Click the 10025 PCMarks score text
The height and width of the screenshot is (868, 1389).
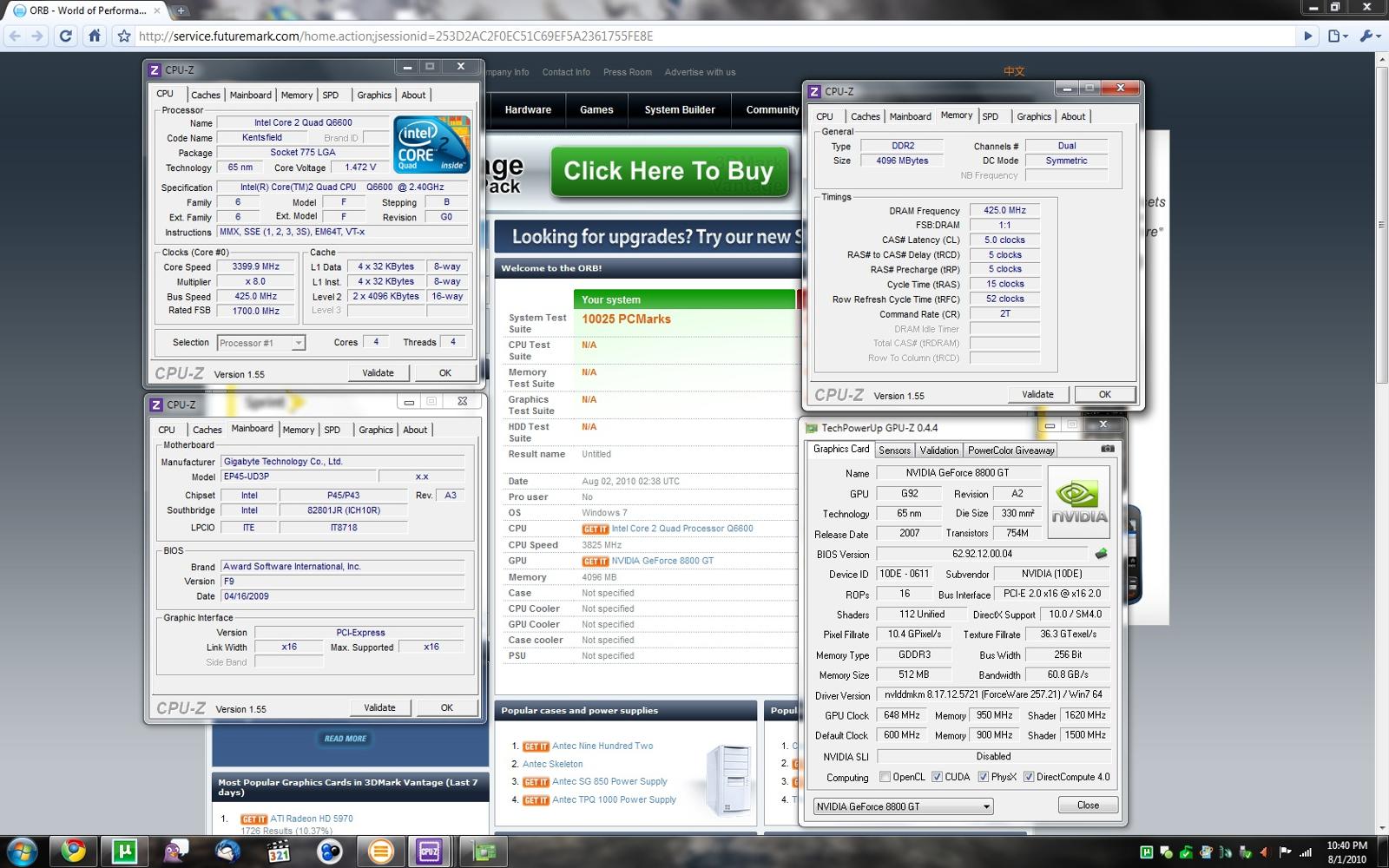[626, 319]
